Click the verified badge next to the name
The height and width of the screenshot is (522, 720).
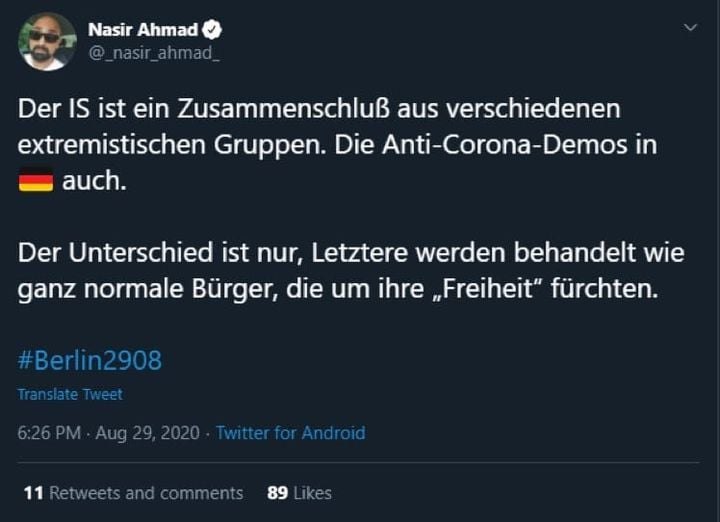212,30
